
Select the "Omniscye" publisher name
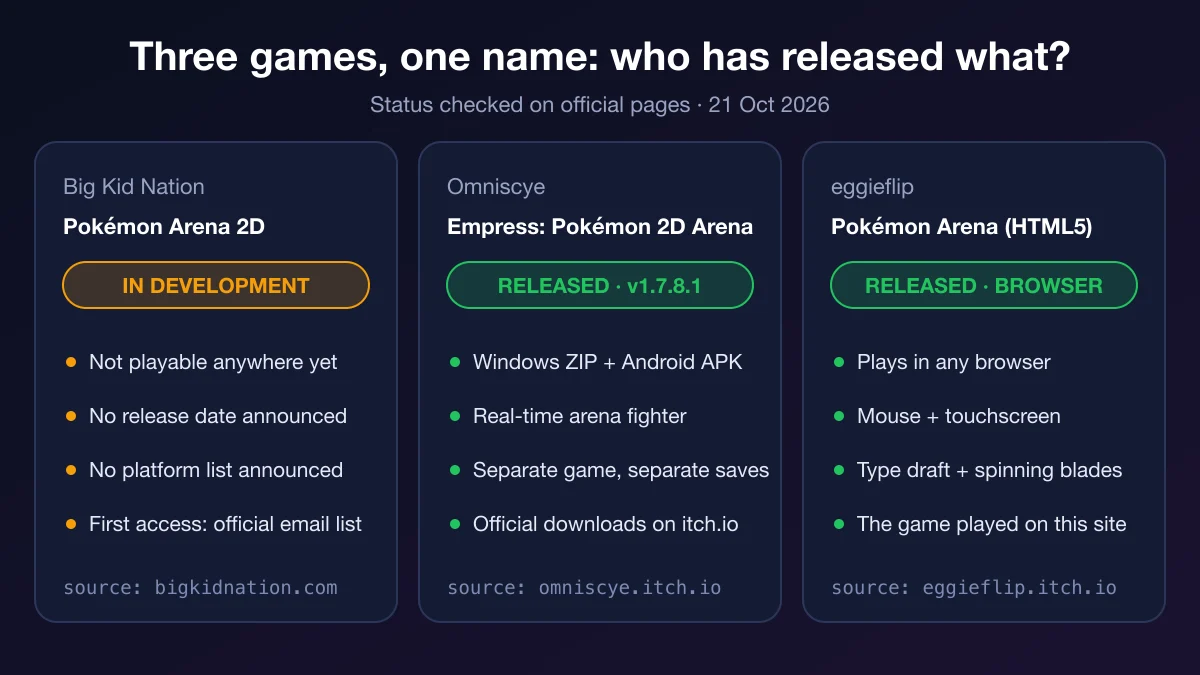pyautogui.click(x=496, y=187)
